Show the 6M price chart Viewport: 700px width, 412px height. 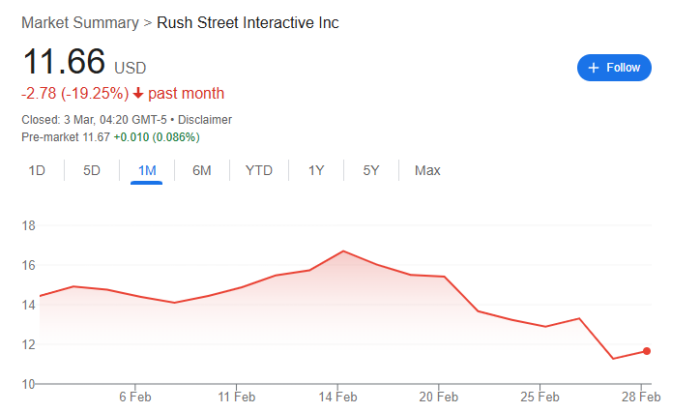(x=202, y=170)
